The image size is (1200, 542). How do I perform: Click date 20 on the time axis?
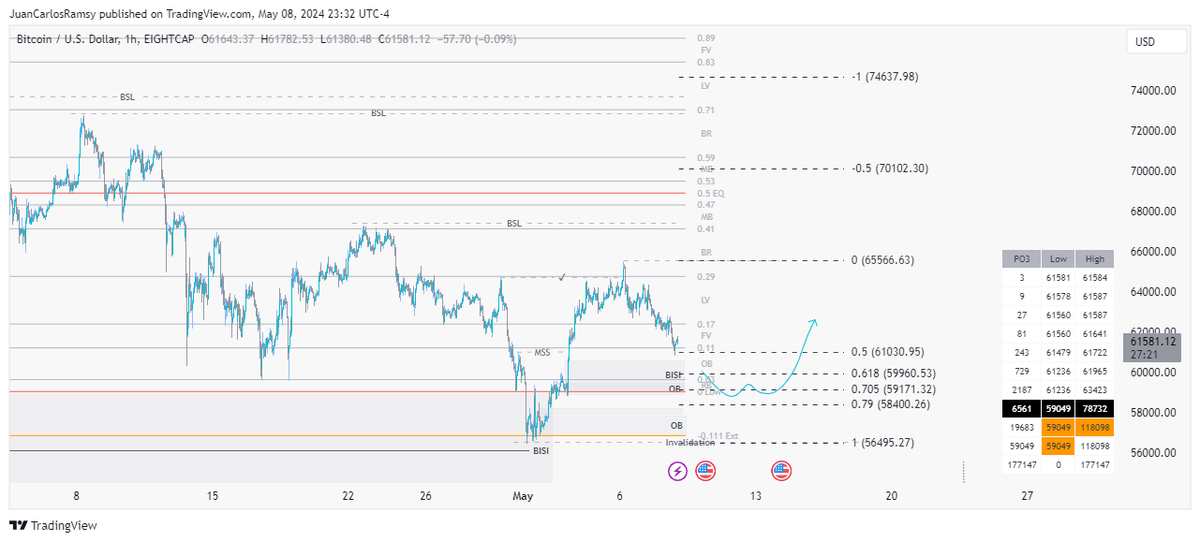(x=891, y=495)
